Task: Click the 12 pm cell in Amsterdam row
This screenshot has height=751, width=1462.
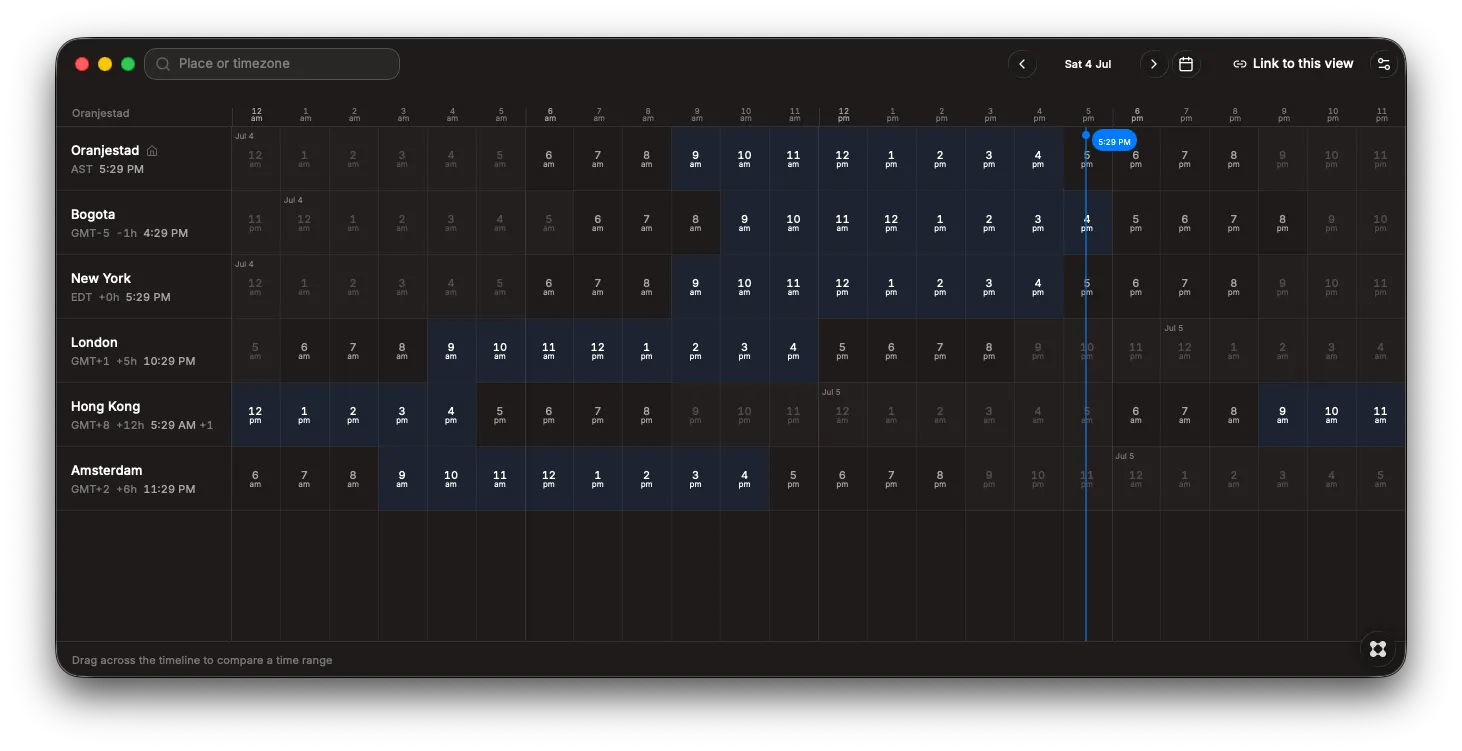Action: tap(548, 479)
